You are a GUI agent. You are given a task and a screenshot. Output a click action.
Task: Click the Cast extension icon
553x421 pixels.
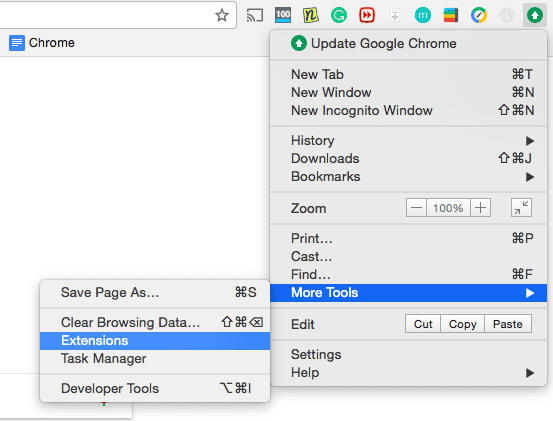[x=255, y=15]
